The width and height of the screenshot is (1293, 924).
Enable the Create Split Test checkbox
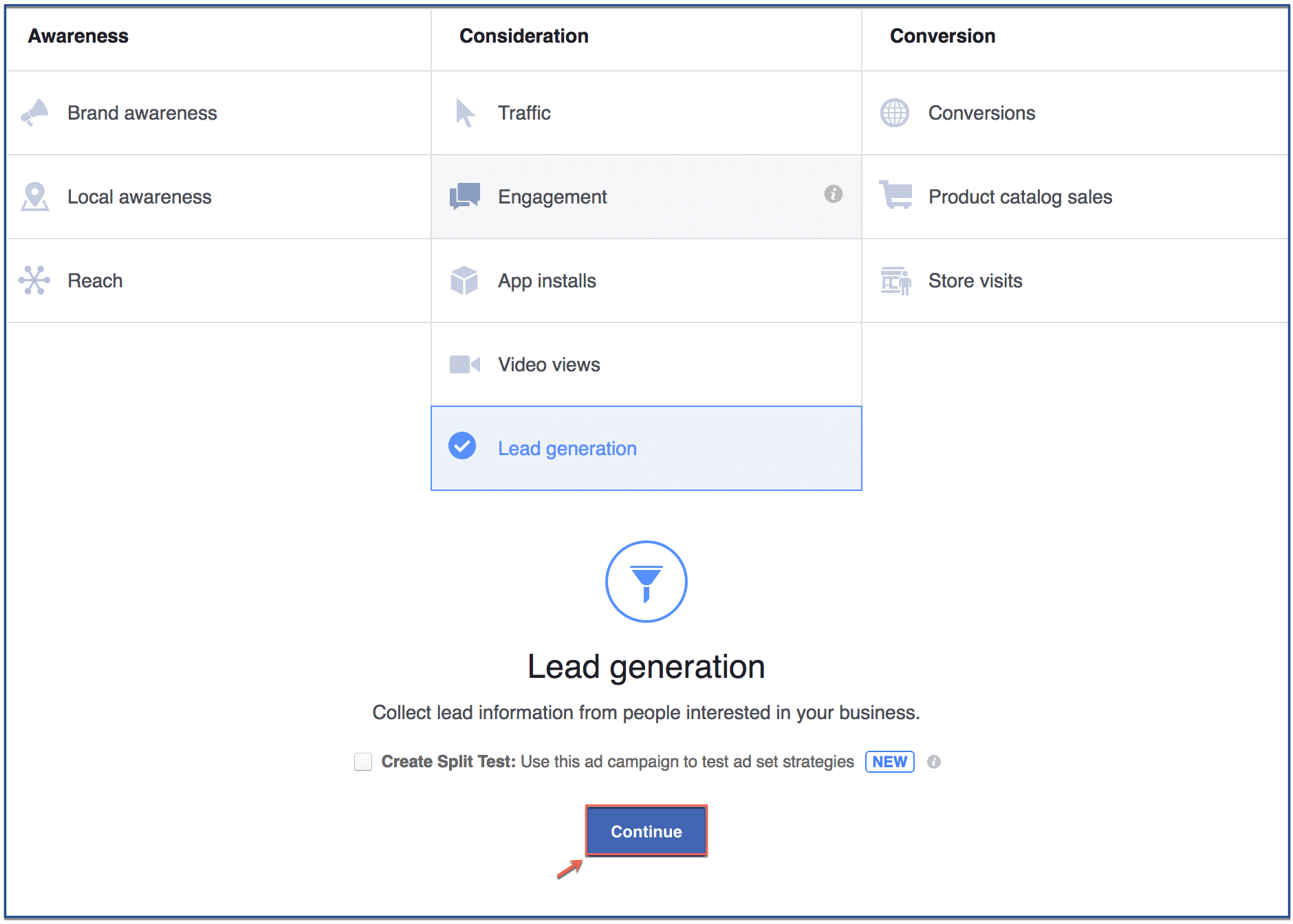363,762
